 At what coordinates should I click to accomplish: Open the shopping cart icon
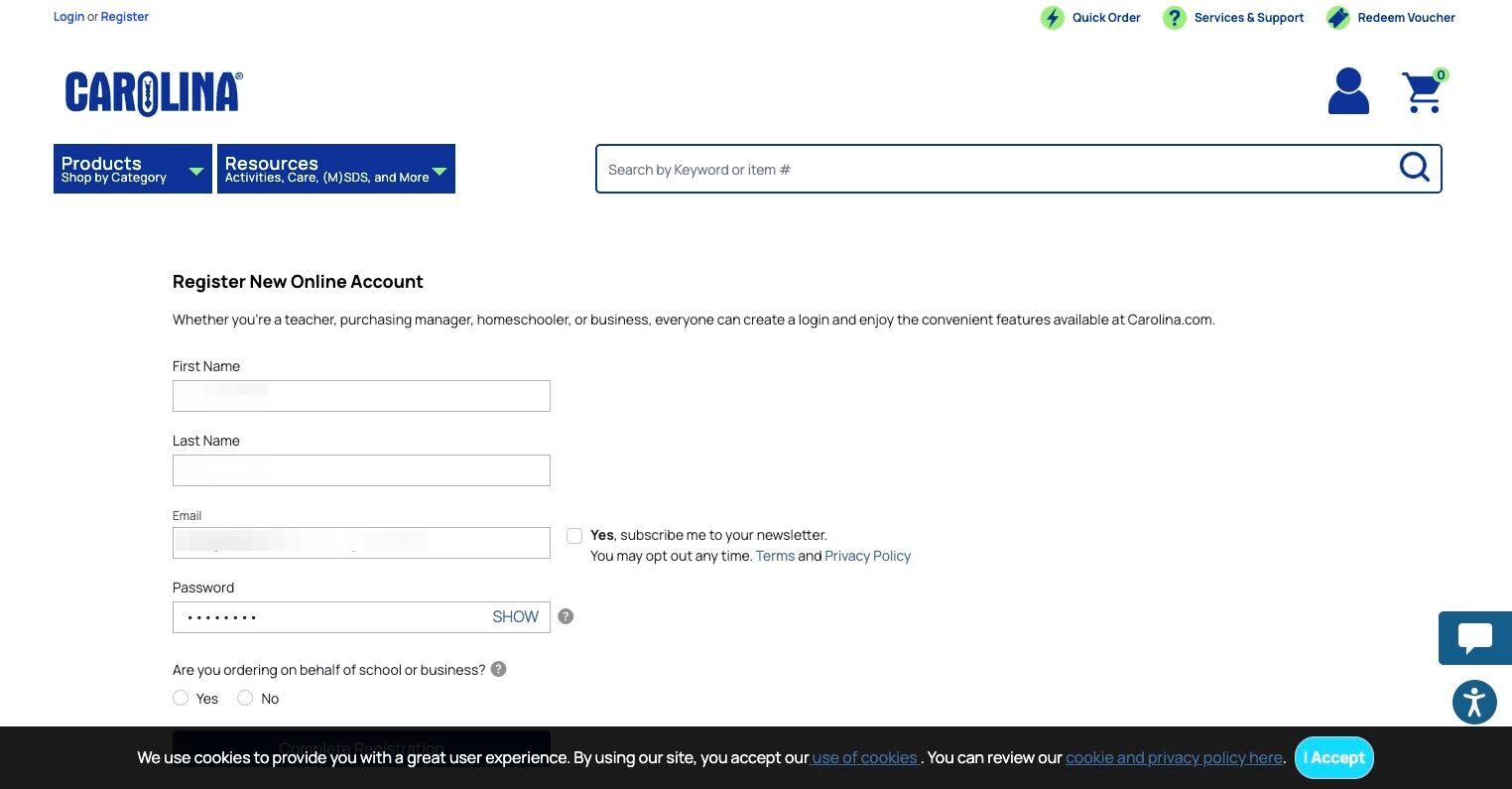coord(1424,91)
